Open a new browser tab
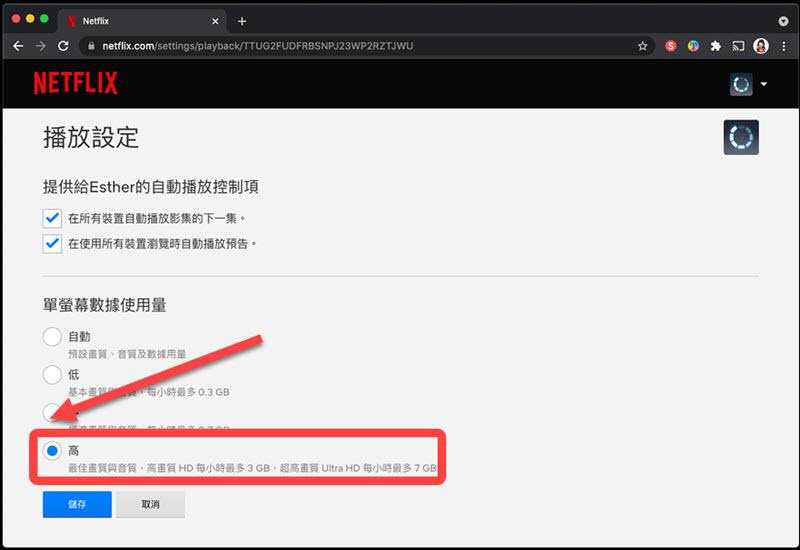The height and width of the screenshot is (550, 800). tap(242, 21)
